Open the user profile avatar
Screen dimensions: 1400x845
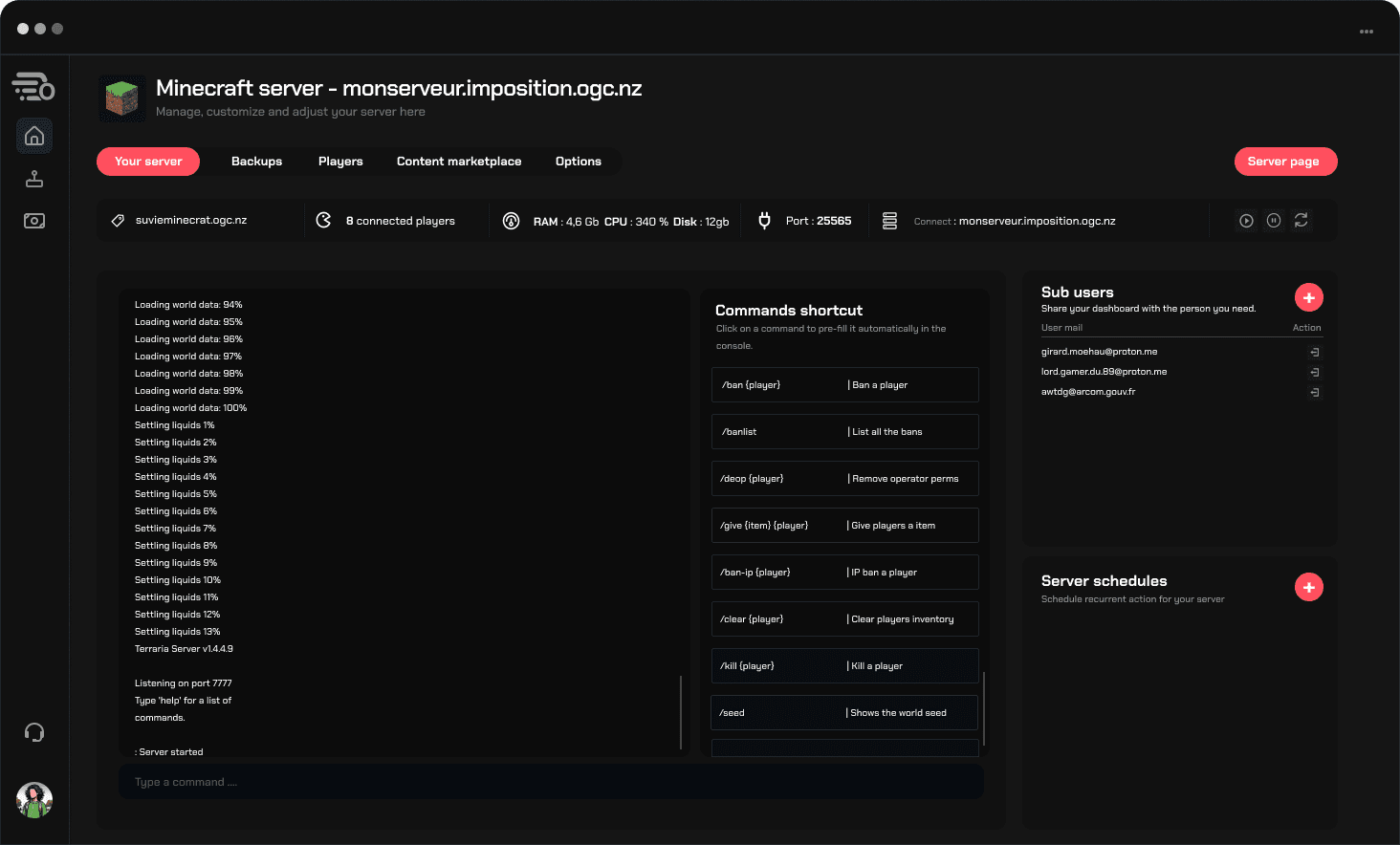click(34, 800)
